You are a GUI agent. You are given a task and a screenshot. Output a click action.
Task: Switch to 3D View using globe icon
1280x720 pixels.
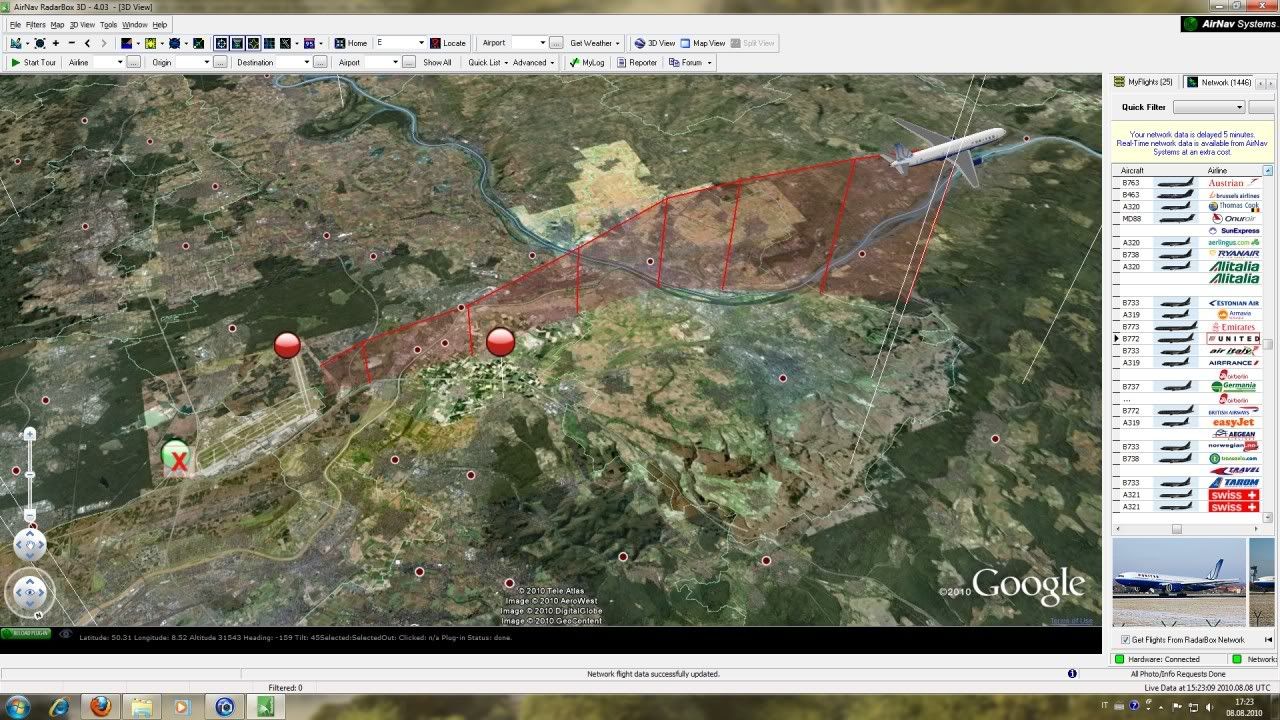click(x=639, y=43)
